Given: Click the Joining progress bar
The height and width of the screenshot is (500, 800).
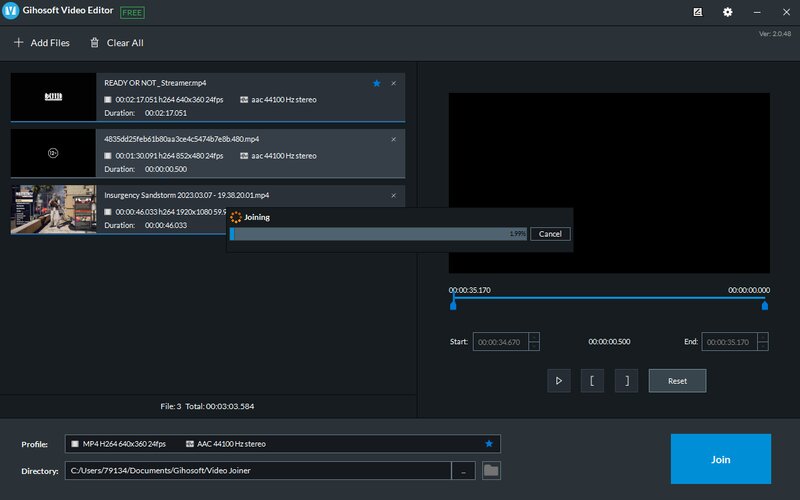Looking at the screenshot, I should tap(378, 234).
